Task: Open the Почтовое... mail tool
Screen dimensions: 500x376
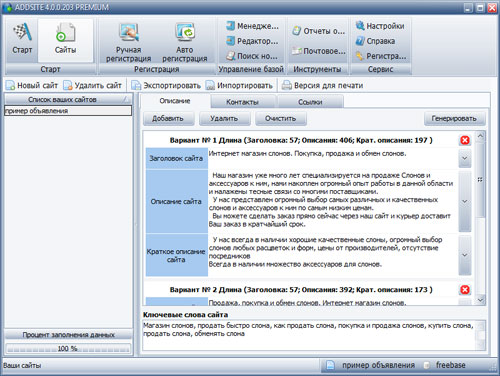Action: (319, 51)
